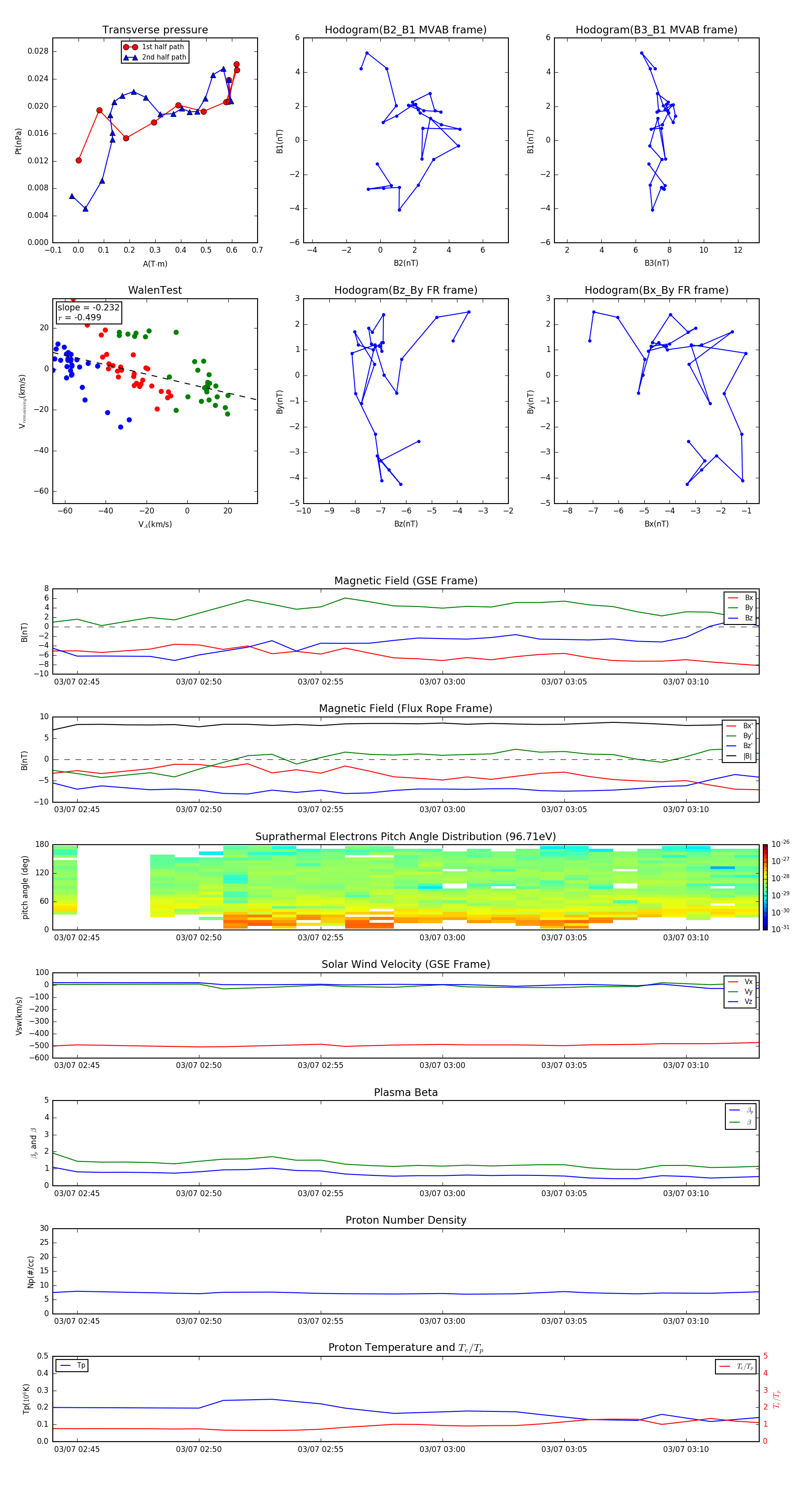
Task: Click the "Proton Temperature and Te/Tp" title
Action: tap(406, 1348)
